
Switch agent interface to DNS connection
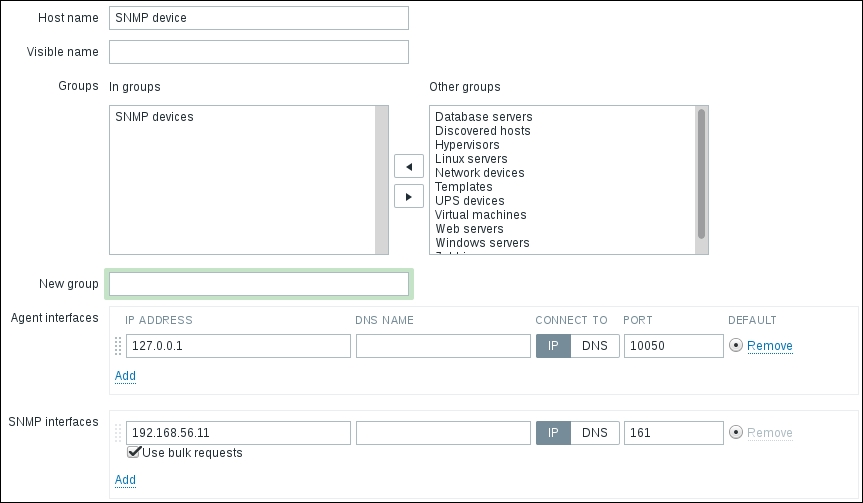pyautogui.click(x=594, y=346)
